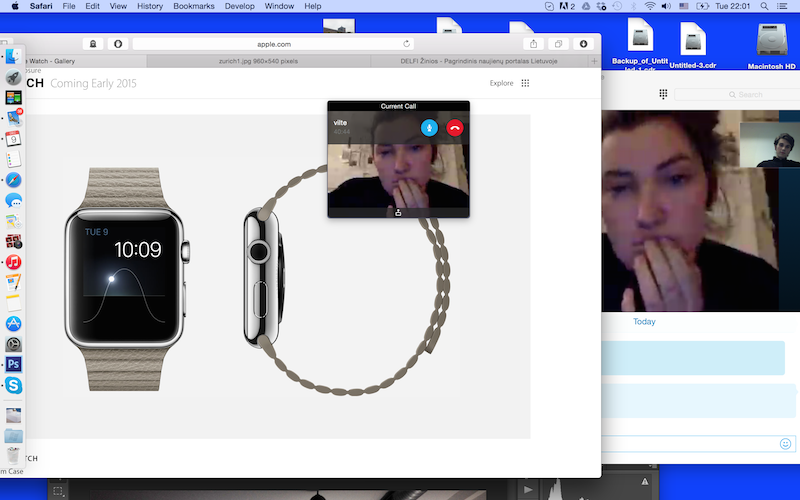Open the Safari Share button
The height and width of the screenshot is (500, 800).
pyautogui.click(x=533, y=44)
